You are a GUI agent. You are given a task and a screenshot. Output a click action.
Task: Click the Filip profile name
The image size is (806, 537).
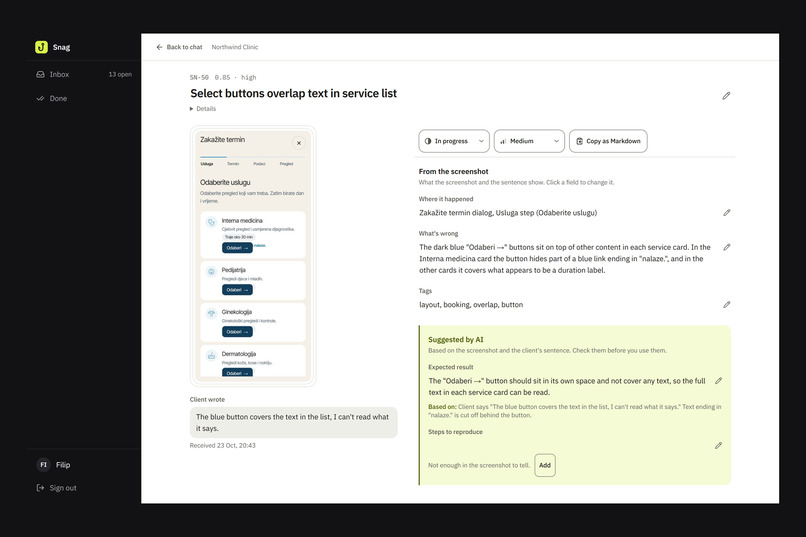click(x=63, y=465)
